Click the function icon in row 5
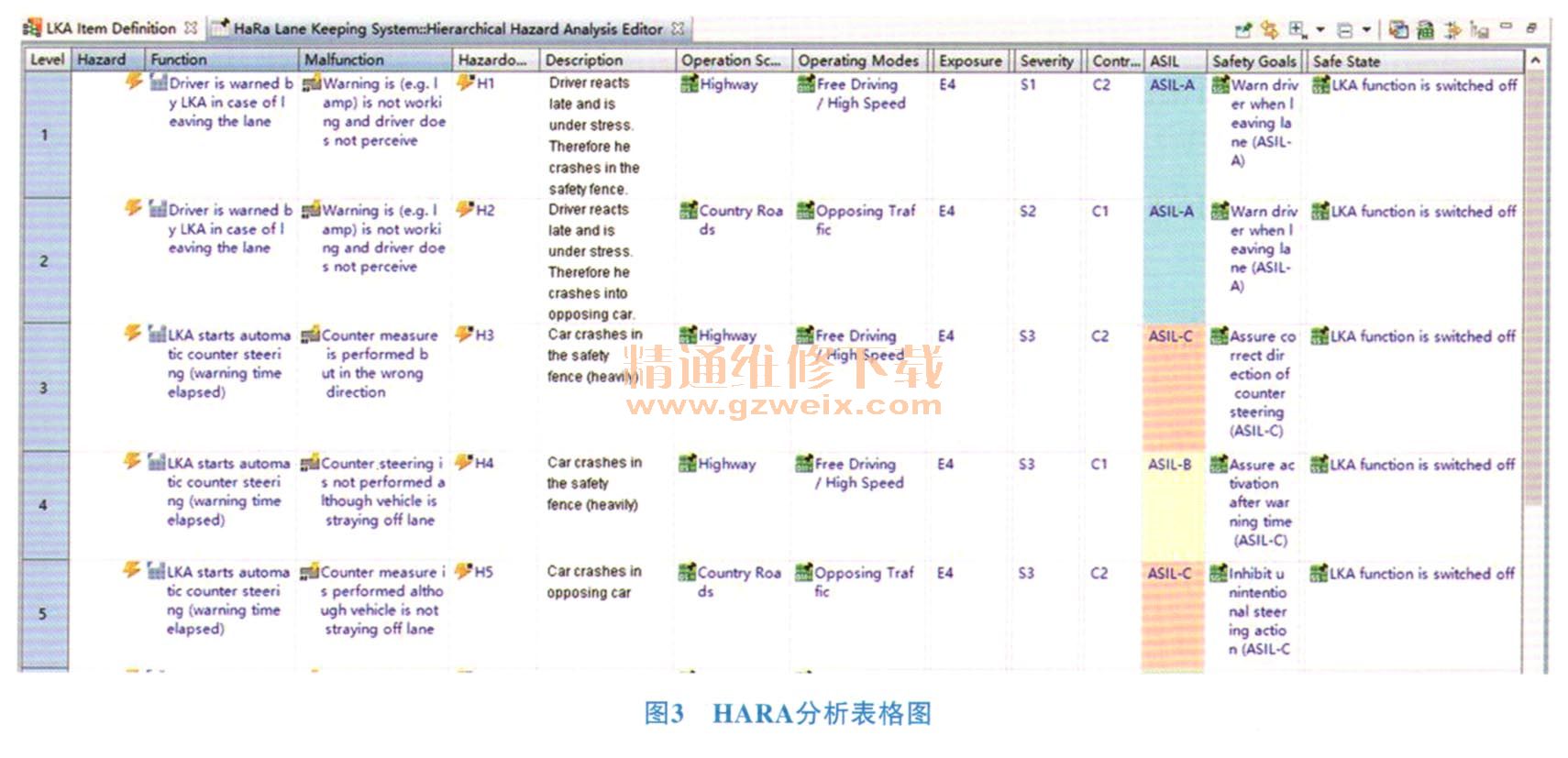This screenshot has width=1568, height=758. [157, 572]
